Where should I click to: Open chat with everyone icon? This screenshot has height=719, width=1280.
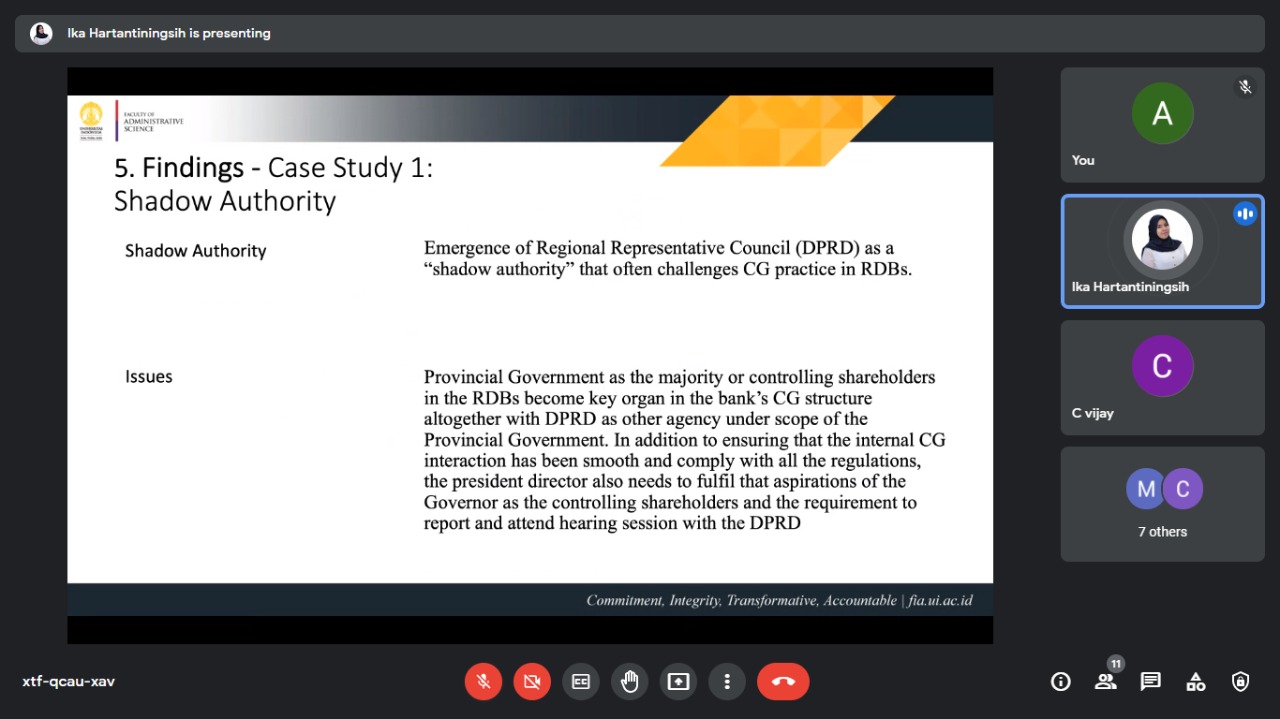1151,682
